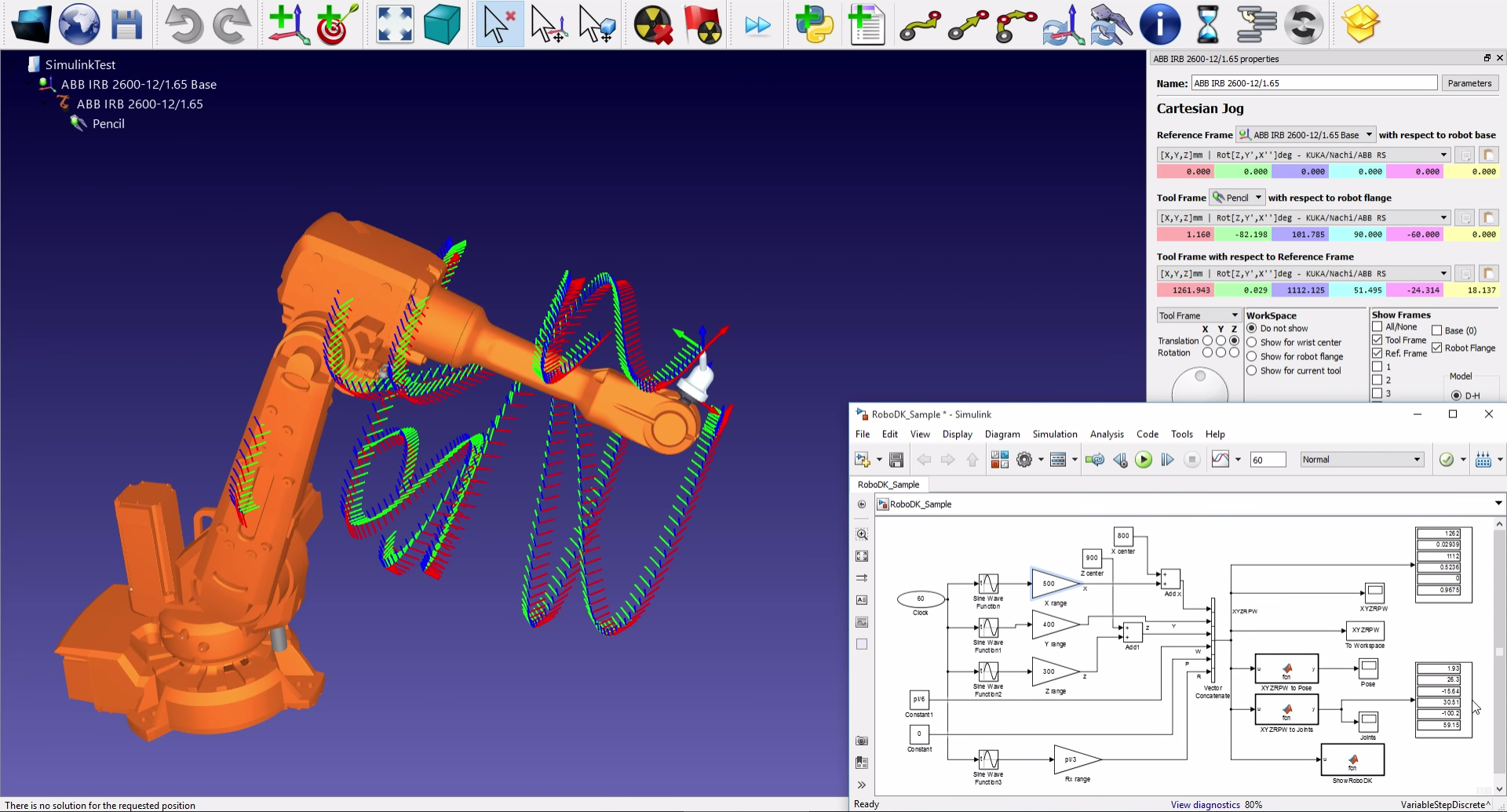The height and width of the screenshot is (812, 1507).
Task: Click the Add Python program icon
Action: coord(814,25)
